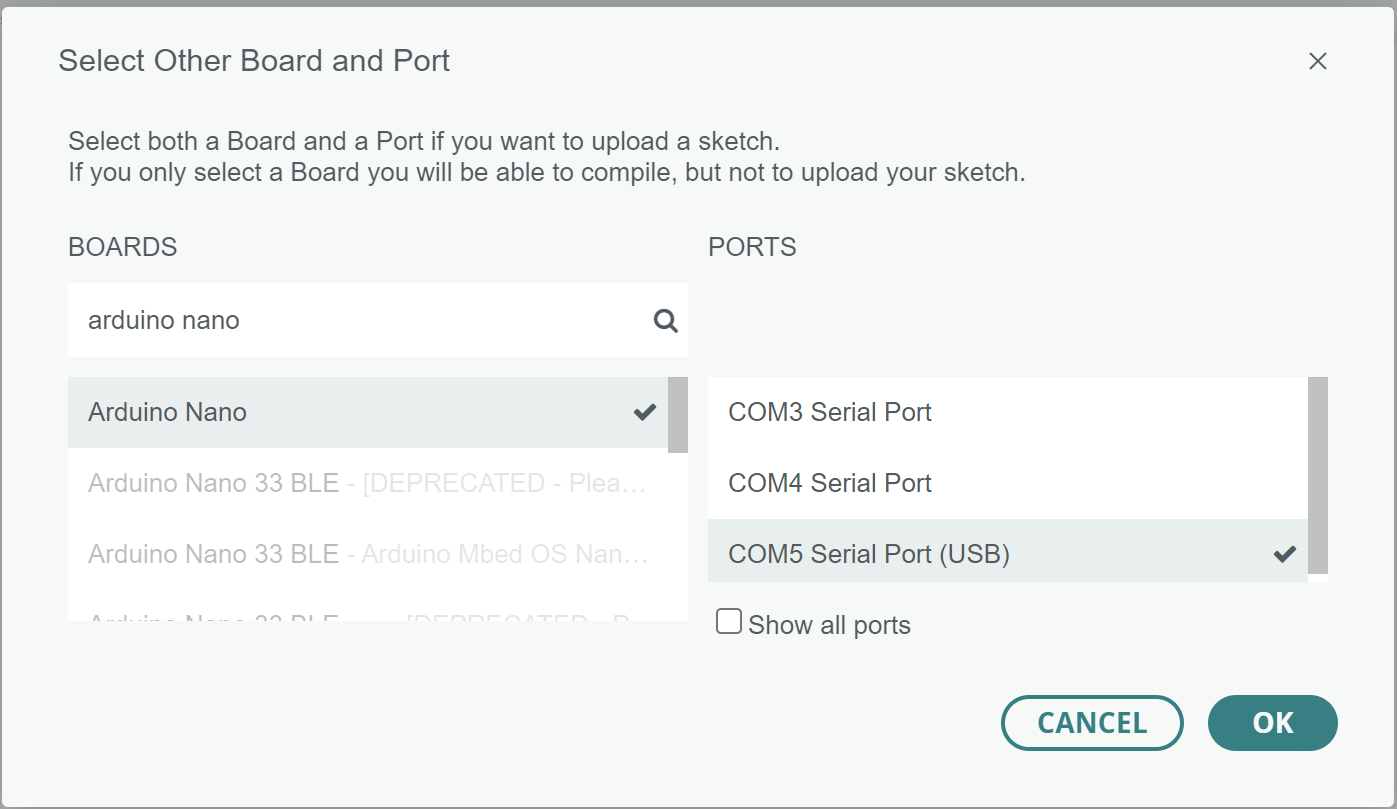The image size is (1397, 809).
Task: Click the boards list scrollbar thumb
Action: [x=678, y=415]
